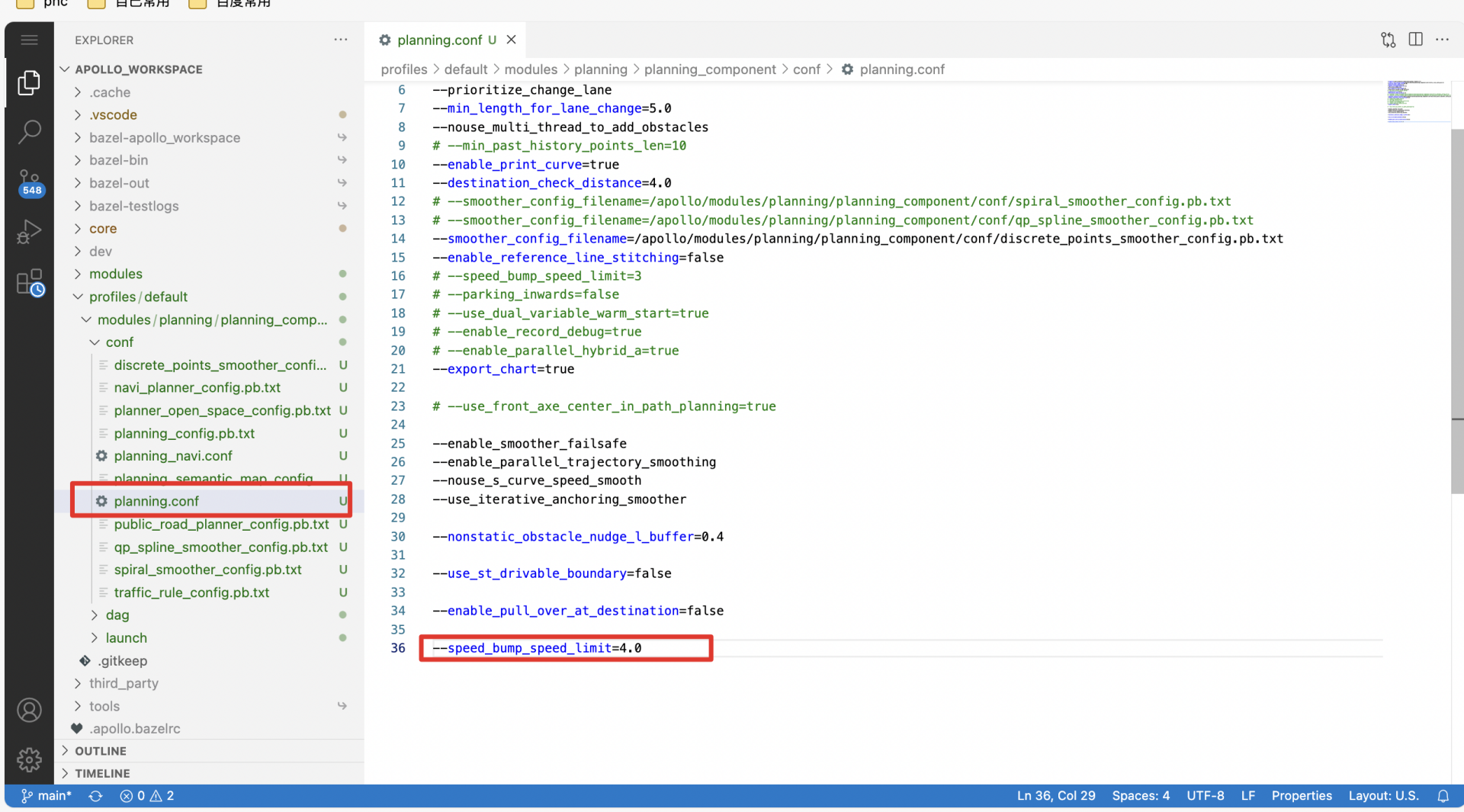1464x812 pixels.
Task: Toggle the hamburger application menu
Action: click(x=29, y=40)
